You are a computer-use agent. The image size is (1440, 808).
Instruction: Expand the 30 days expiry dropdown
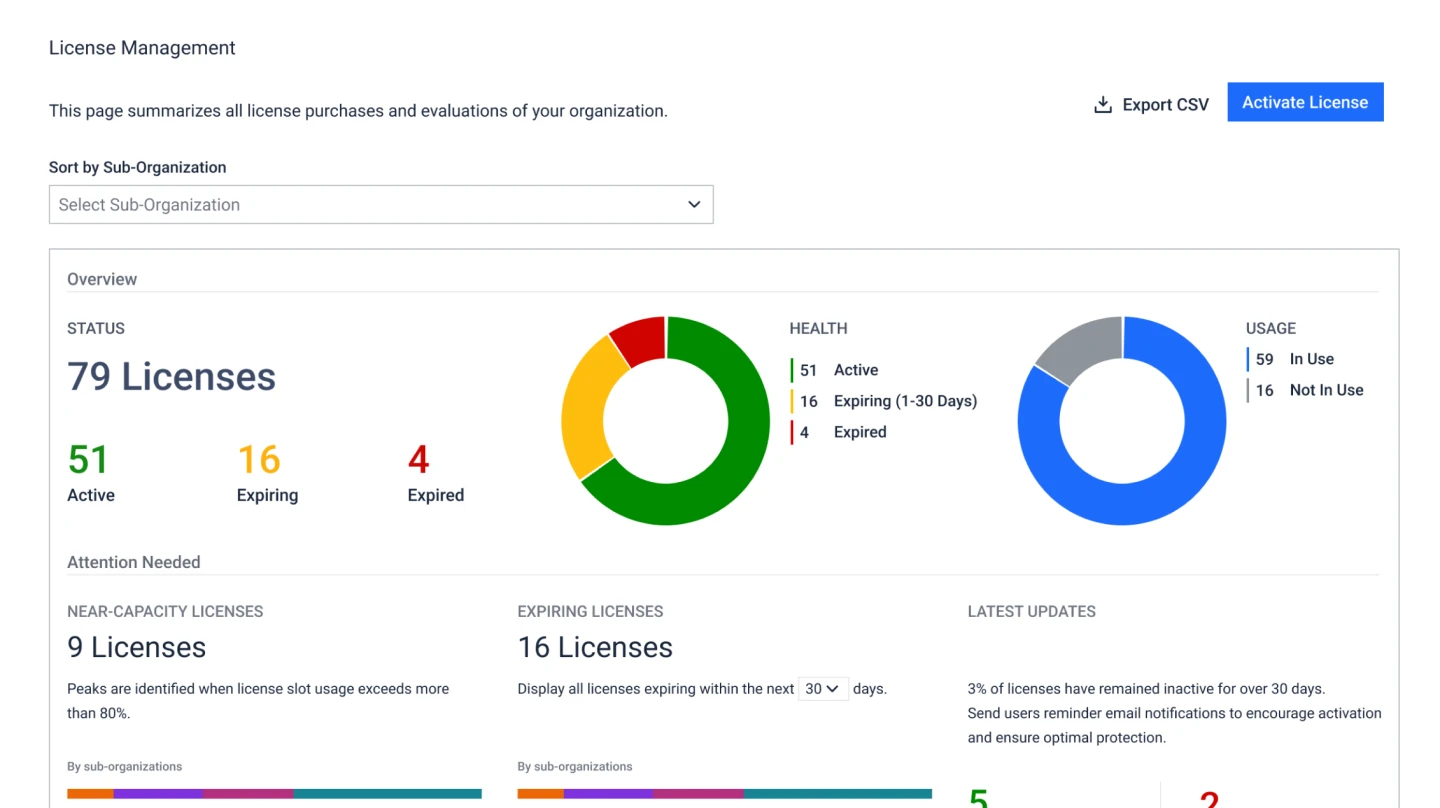click(823, 689)
